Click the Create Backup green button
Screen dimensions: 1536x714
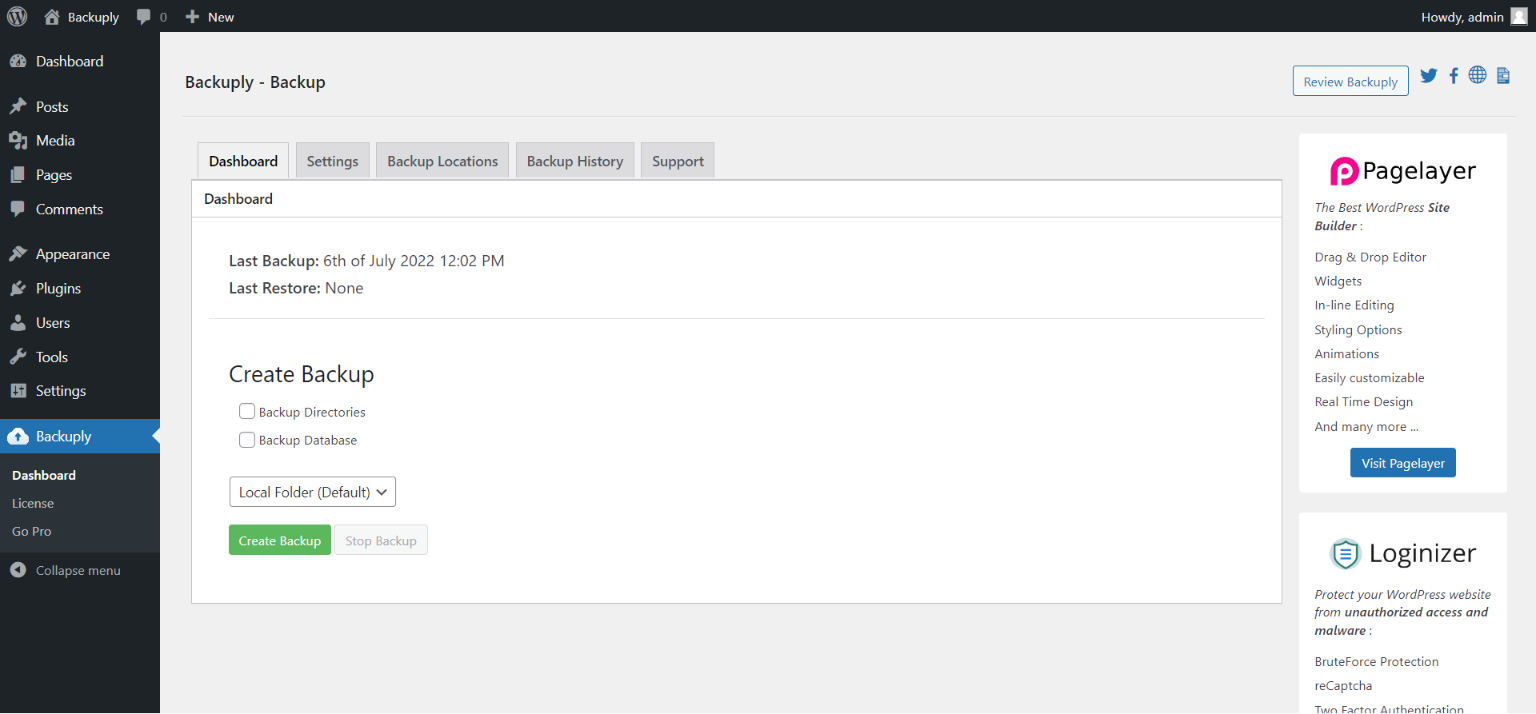tap(279, 539)
